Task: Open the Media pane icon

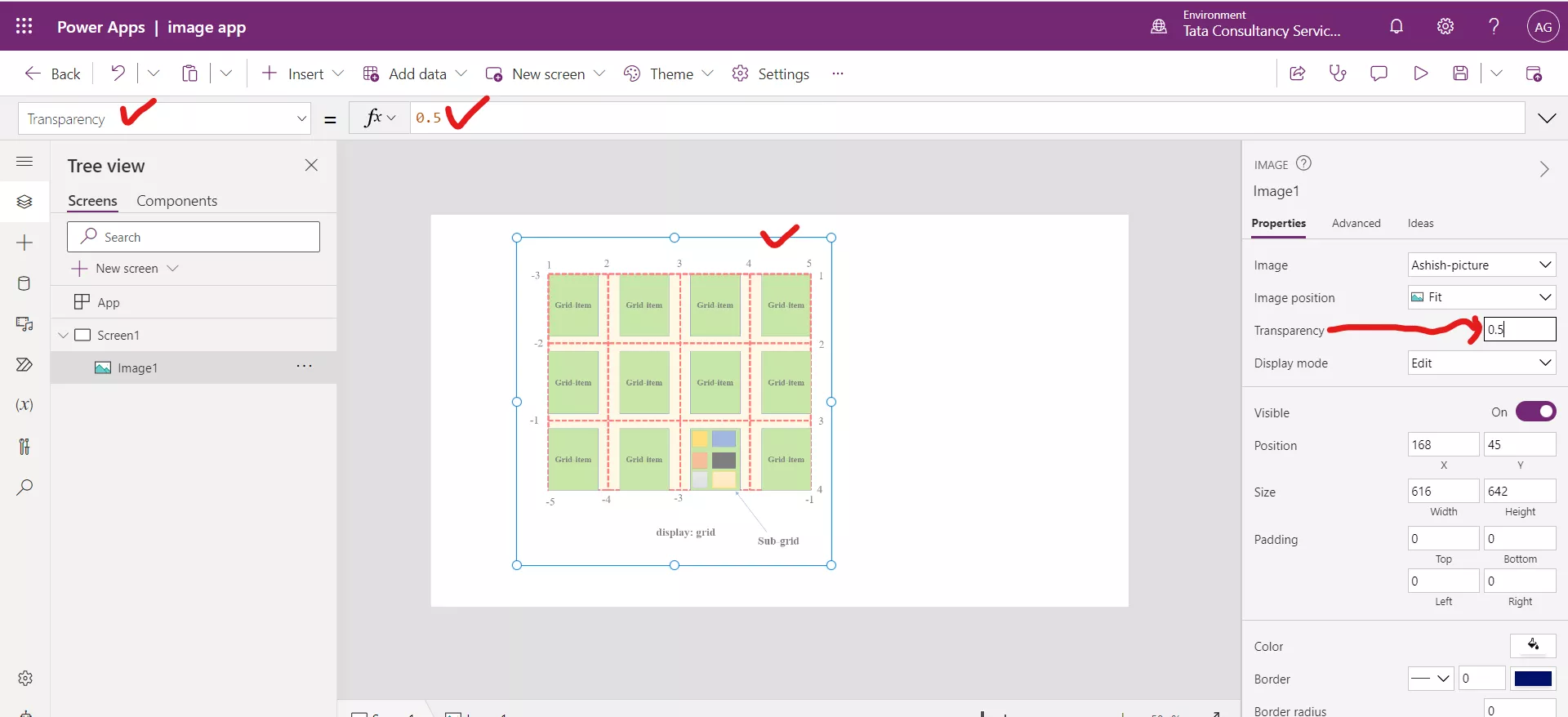Action: (x=24, y=324)
